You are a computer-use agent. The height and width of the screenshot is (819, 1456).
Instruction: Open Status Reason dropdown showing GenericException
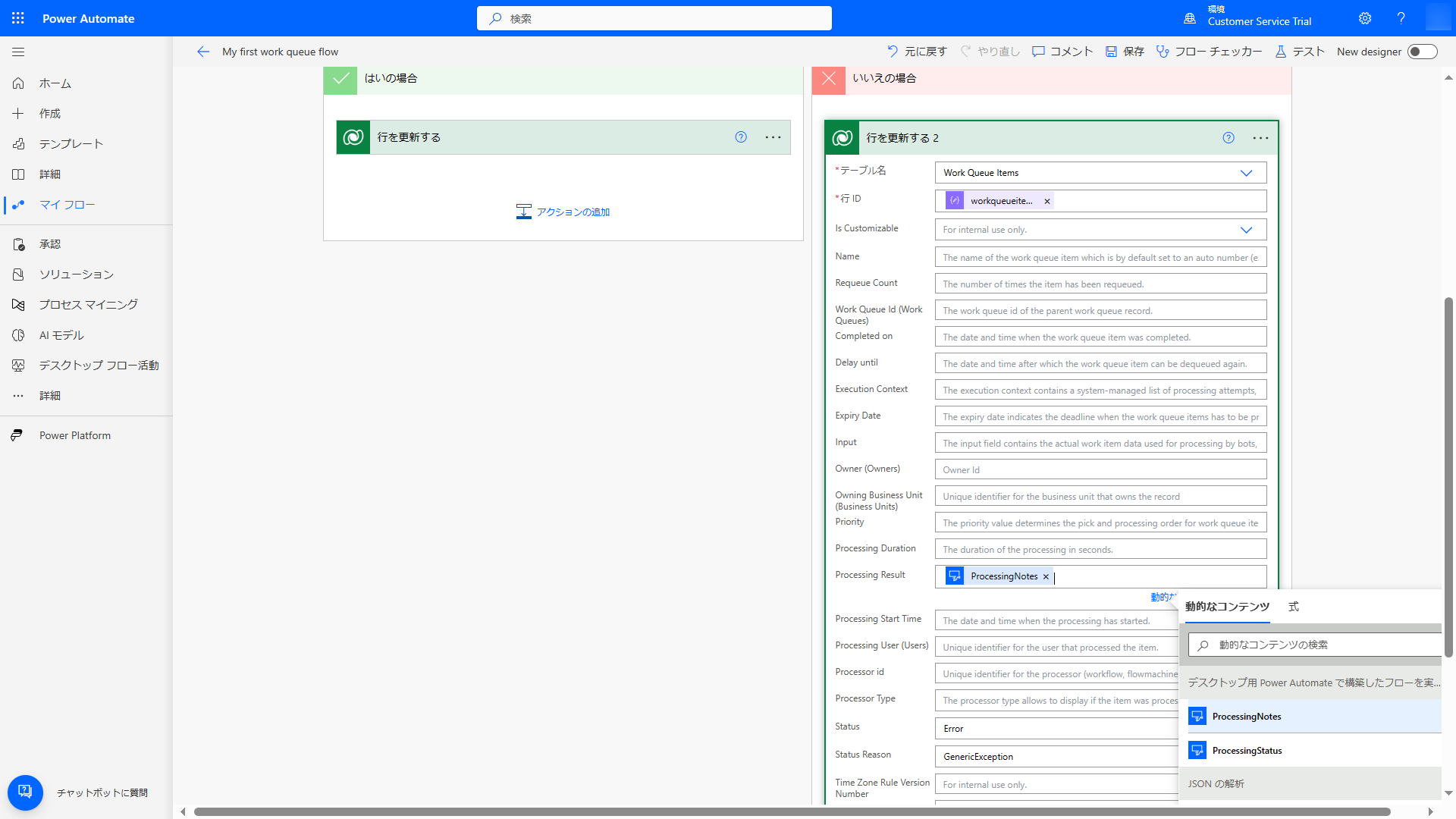pyautogui.click(x=1057, y=757)
